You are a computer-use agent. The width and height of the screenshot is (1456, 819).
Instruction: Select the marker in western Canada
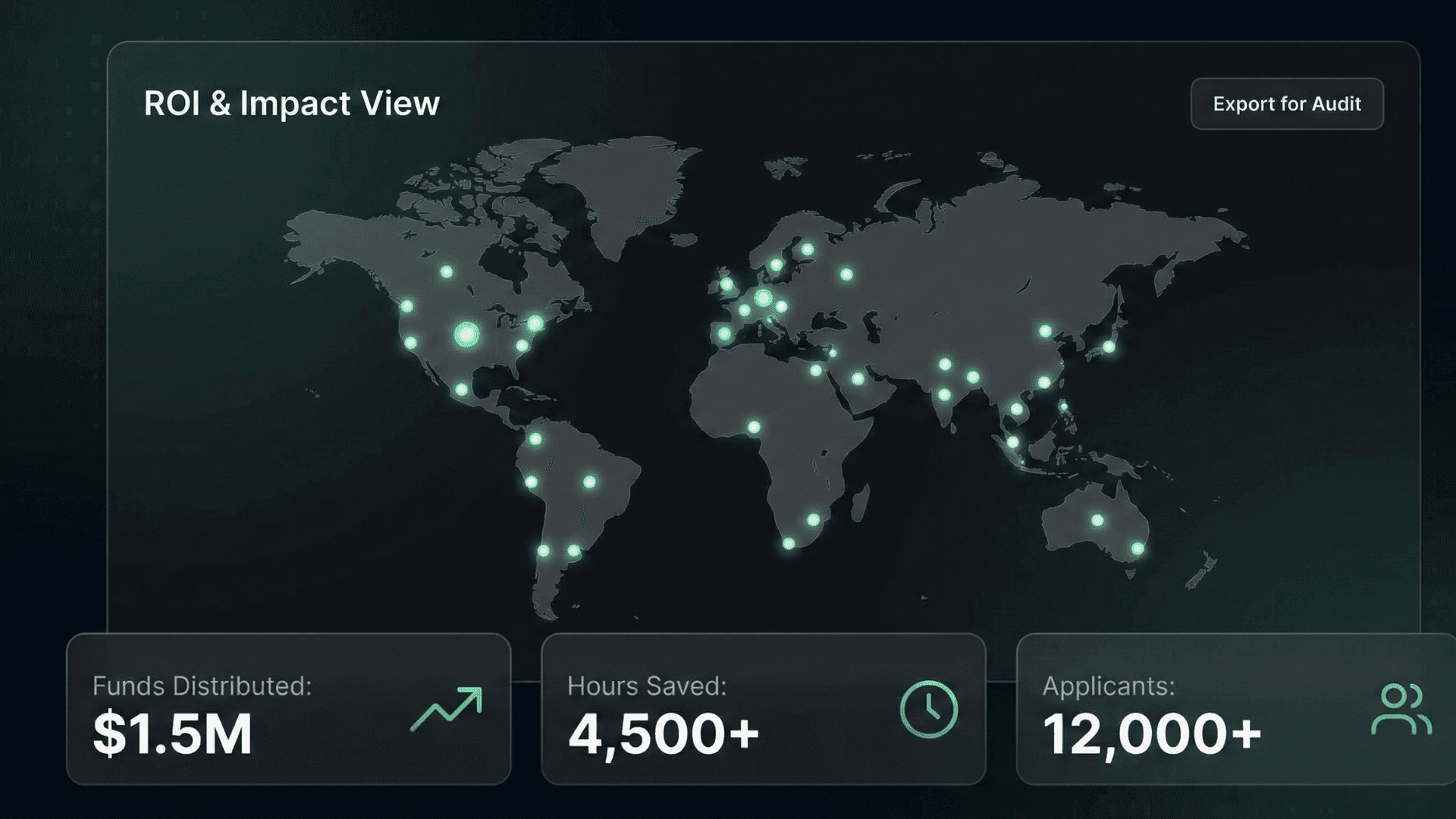tap(446, 271)
